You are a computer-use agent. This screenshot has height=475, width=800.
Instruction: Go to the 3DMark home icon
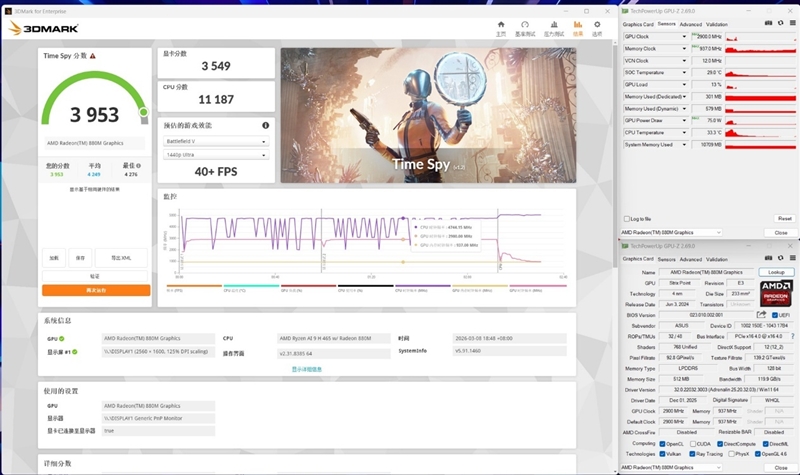click(501, 24)
